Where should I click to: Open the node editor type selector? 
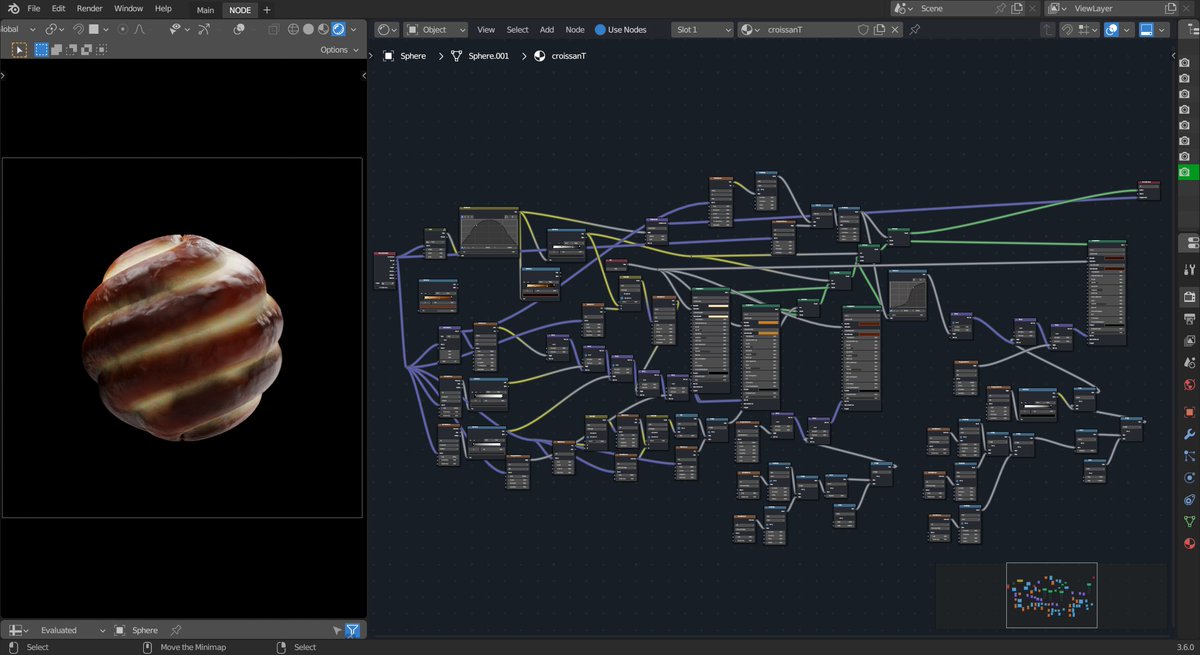coord(386,30)
